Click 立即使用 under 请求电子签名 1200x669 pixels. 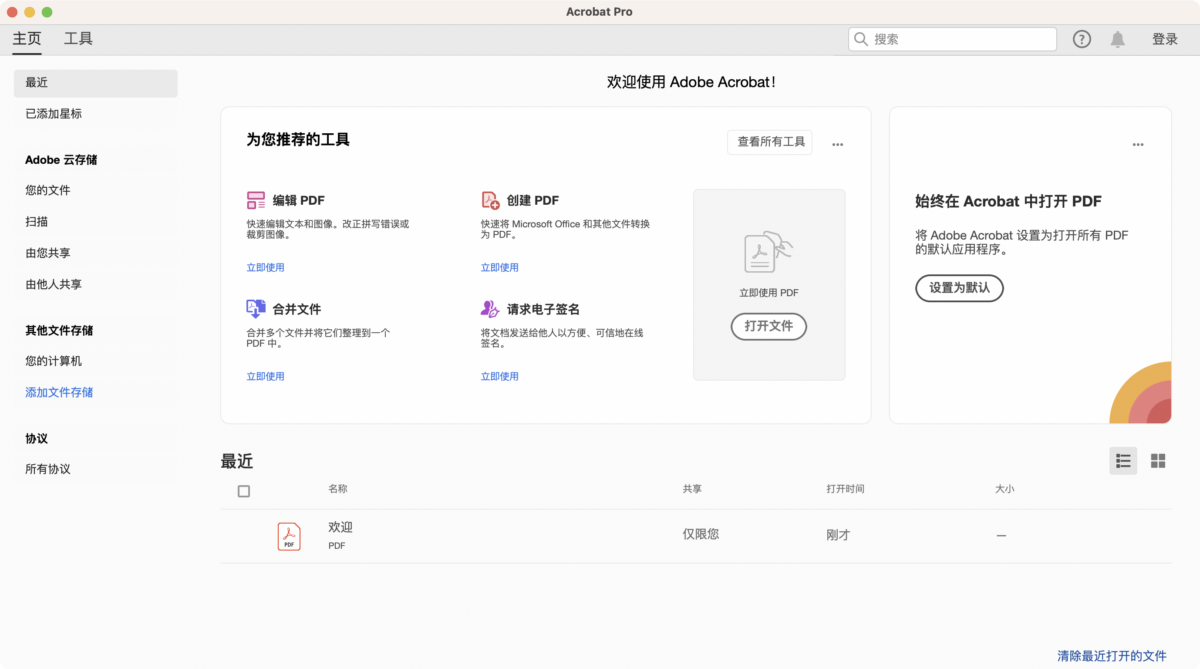(499, 376)
